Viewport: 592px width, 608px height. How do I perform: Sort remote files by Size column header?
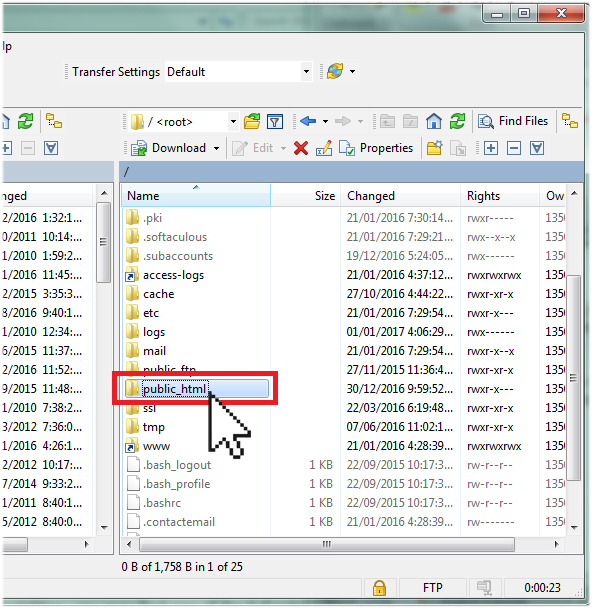(305, 195)
